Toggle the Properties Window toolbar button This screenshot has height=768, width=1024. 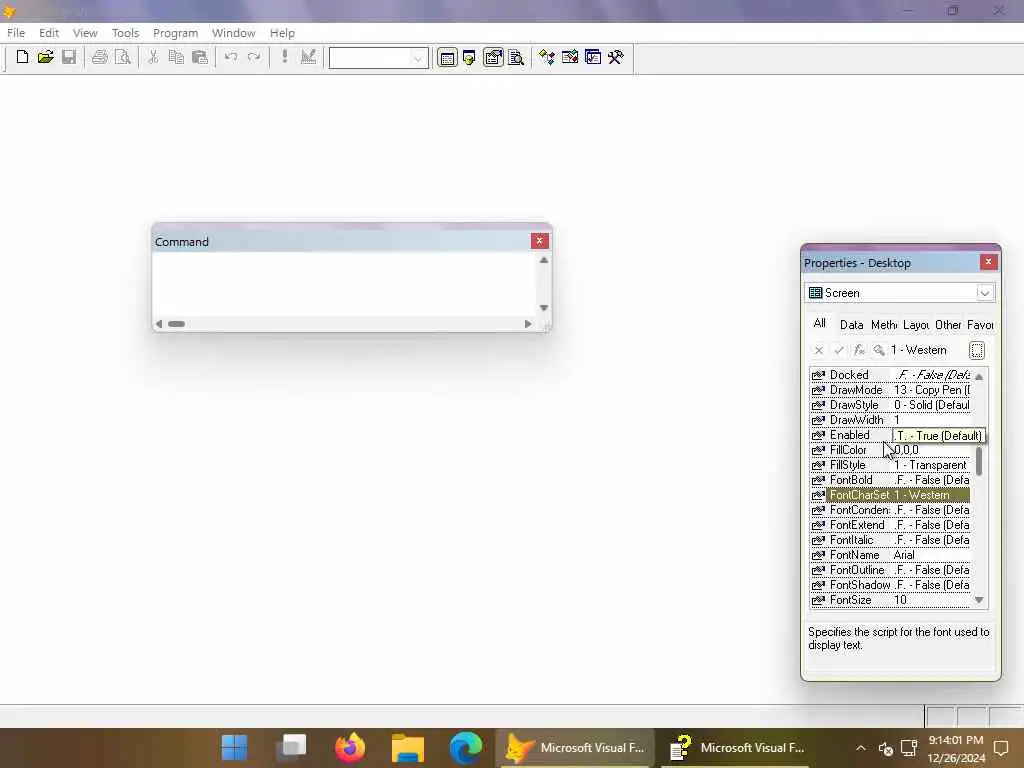click(493, 58)
